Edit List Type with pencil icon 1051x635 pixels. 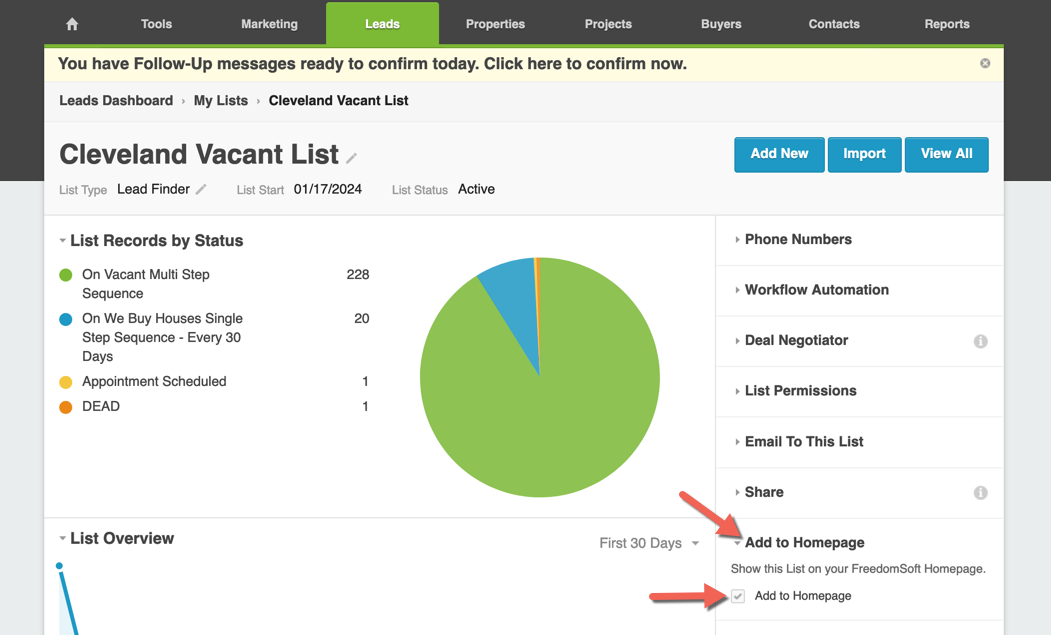click(201, 189)
